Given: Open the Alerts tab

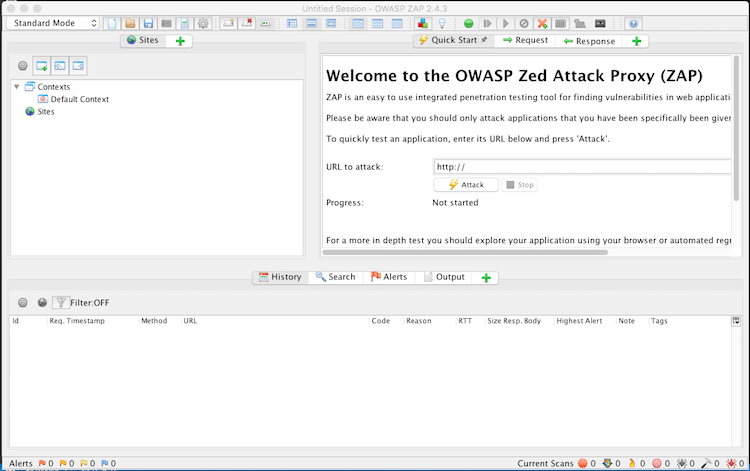Looking at the screenshot, I should click(389, 277).
